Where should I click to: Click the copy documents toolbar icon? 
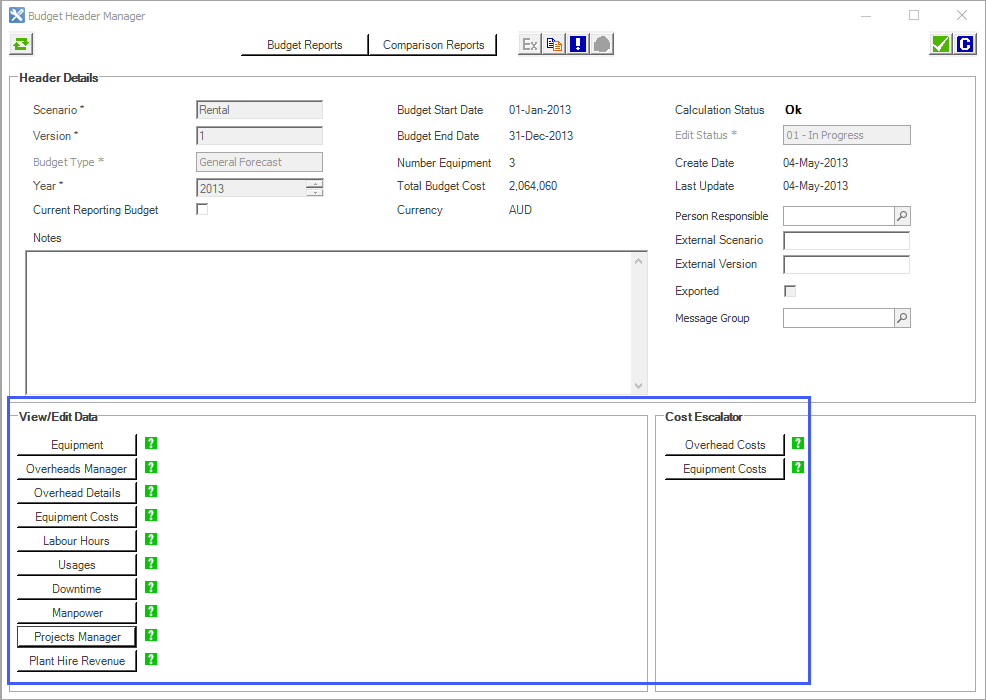(554, 44)
